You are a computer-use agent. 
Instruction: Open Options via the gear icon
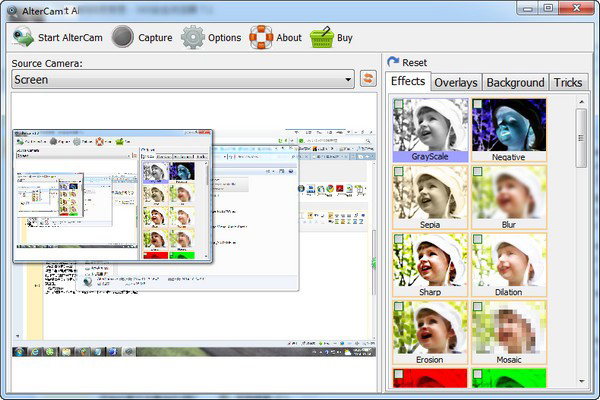pyautogui.click(x=193, y=37)
